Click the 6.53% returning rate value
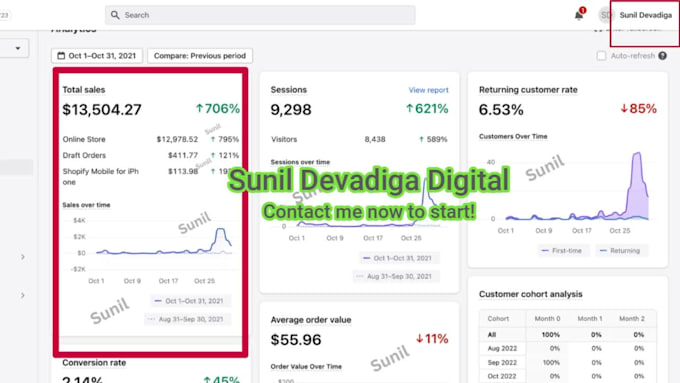This screenshot has width=680, height=383. pos(501,110)
